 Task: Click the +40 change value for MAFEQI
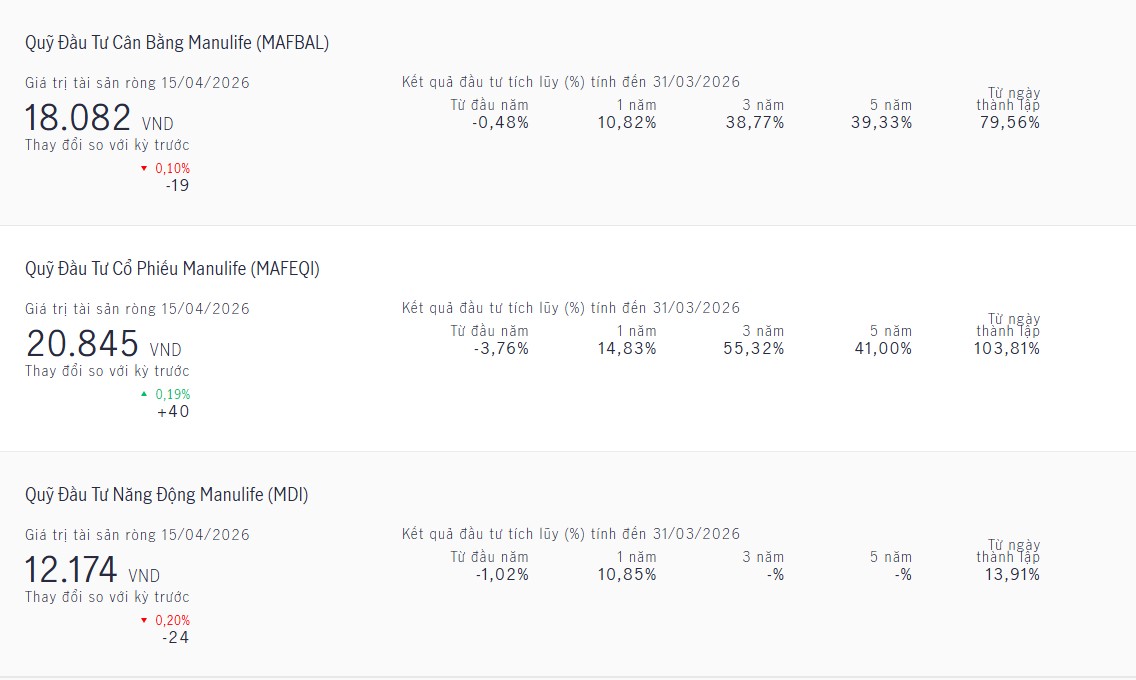173,412
